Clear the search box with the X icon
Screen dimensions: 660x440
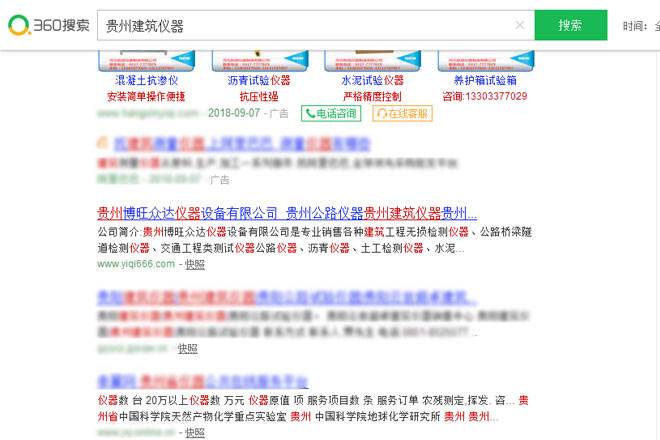pos(519,25)
